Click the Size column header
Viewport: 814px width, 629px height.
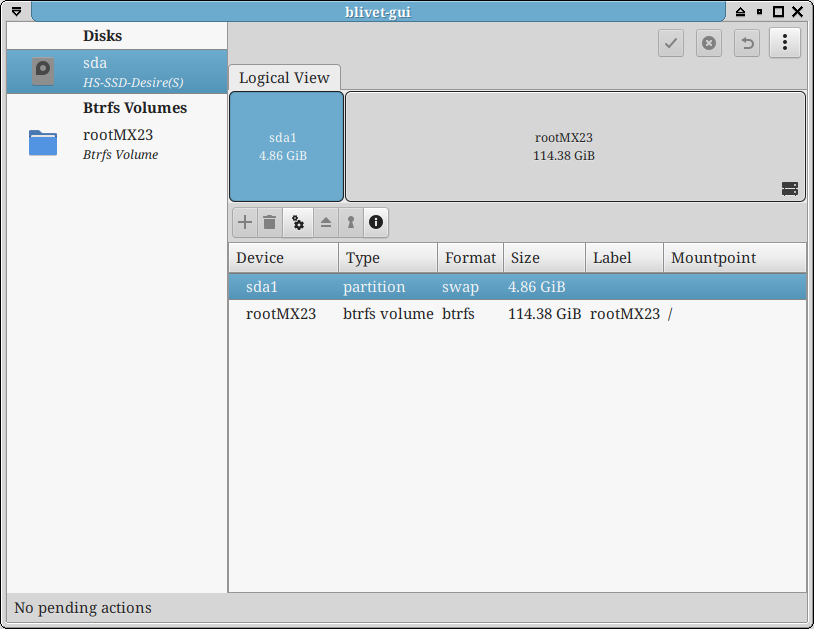545,258
